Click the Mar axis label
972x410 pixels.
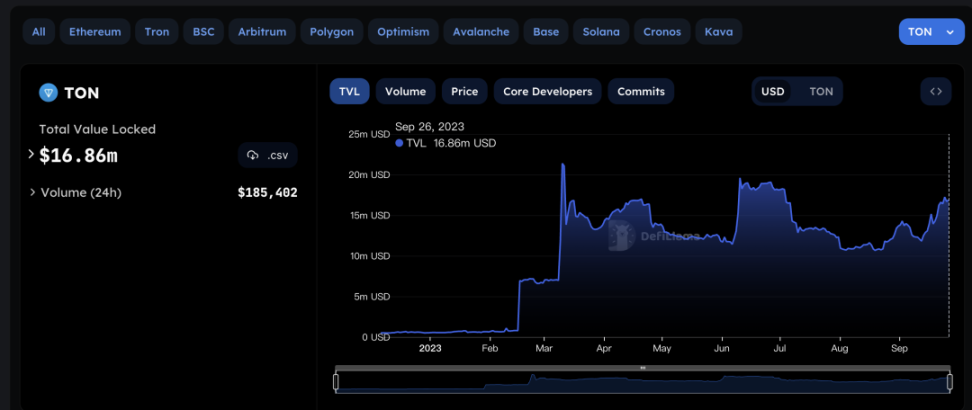pyautogui.click(x=544, y=348)
